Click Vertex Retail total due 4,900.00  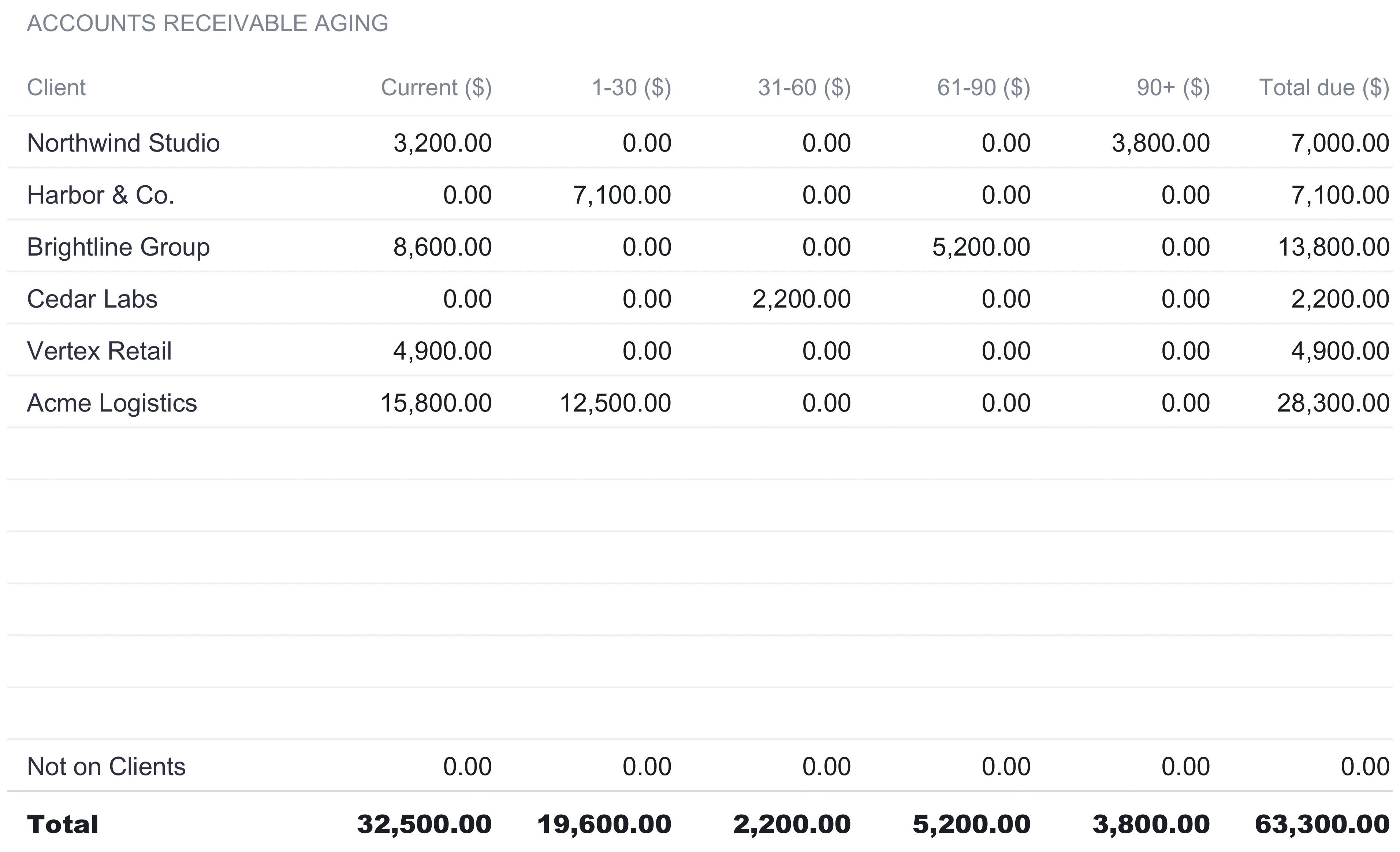(1340, 351)
